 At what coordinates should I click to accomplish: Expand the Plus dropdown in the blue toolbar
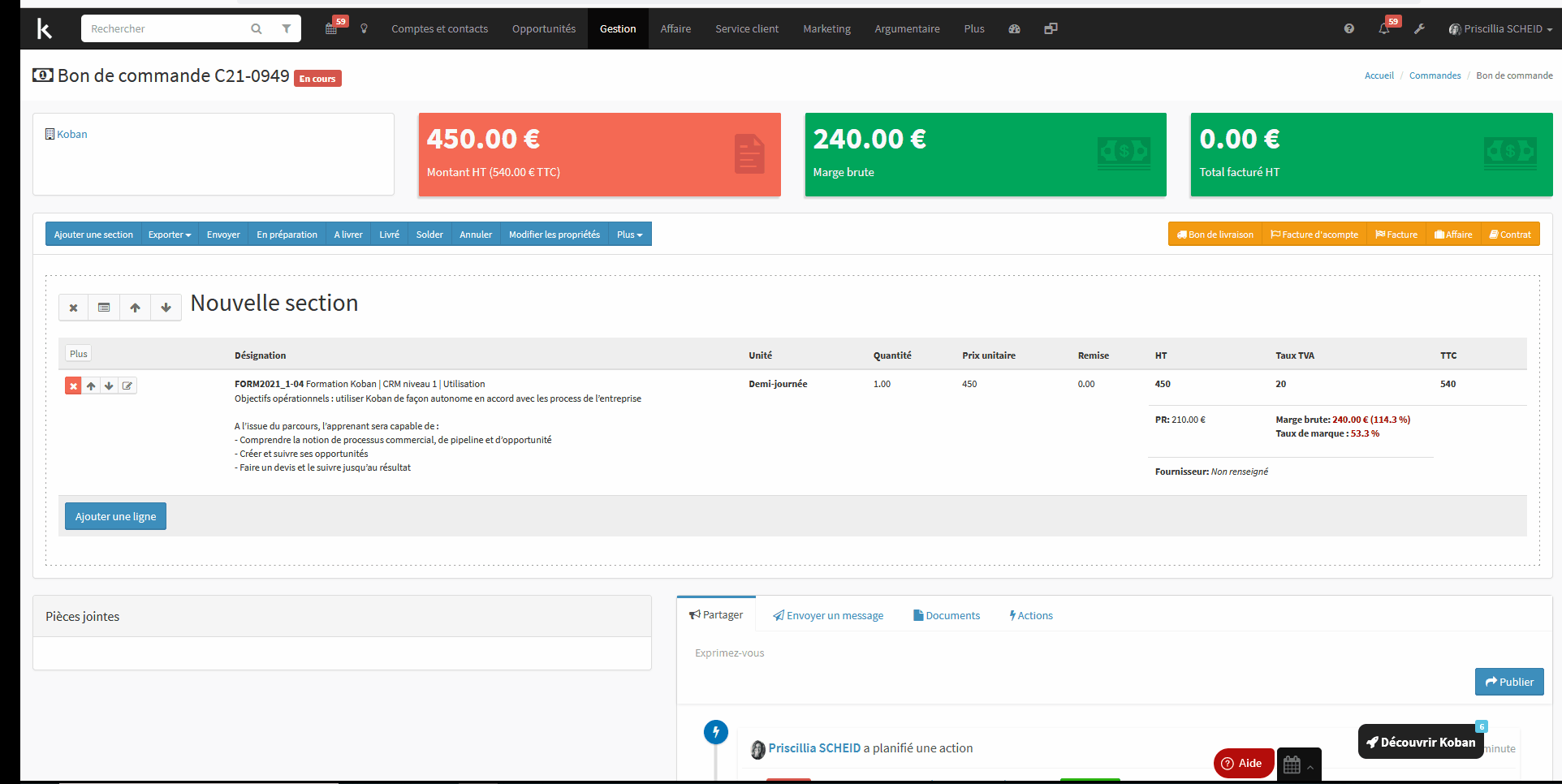pos(629,235)
